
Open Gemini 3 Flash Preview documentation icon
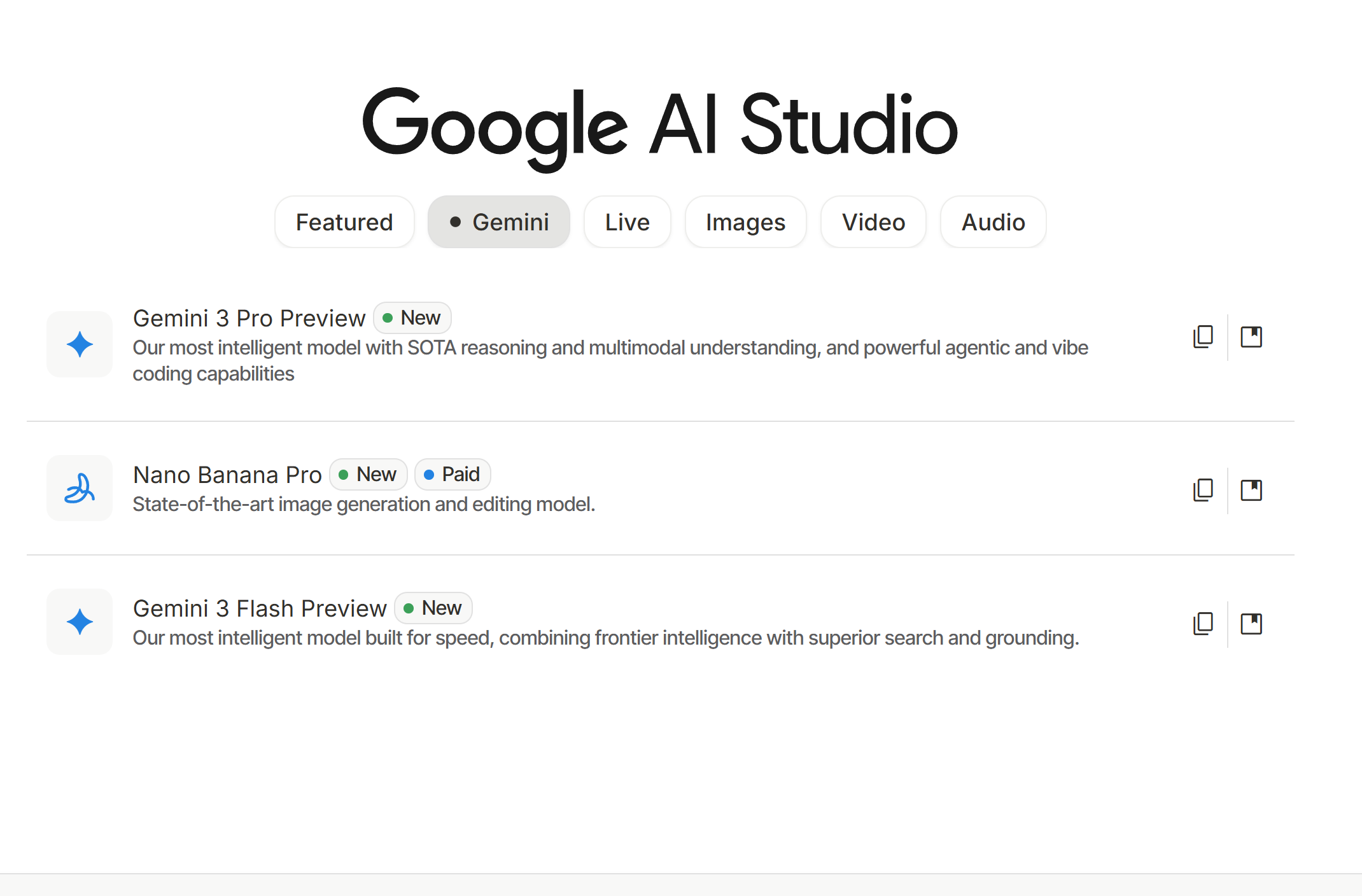tap(1251, 624)
